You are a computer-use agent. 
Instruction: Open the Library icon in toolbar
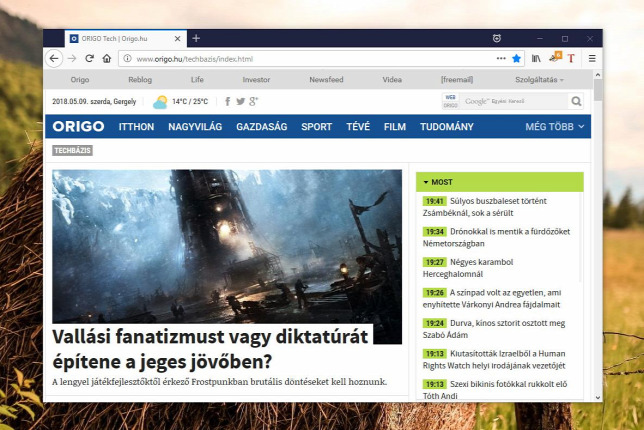pyautogui.click(x=536, y=59)
